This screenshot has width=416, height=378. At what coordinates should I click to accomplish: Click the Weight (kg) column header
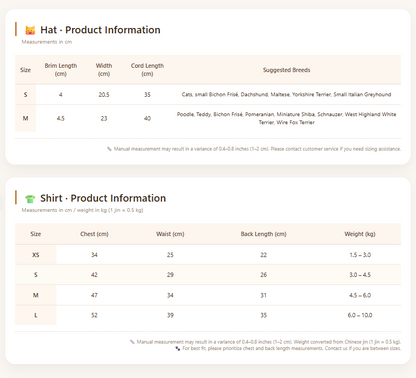[360, 234]
